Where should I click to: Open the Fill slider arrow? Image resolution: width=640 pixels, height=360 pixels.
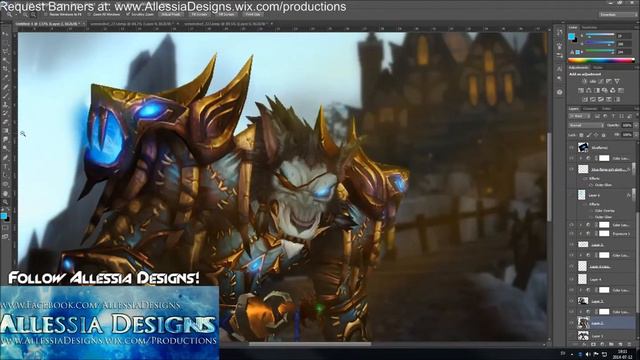pyautogui.click(x=635, y=135)
